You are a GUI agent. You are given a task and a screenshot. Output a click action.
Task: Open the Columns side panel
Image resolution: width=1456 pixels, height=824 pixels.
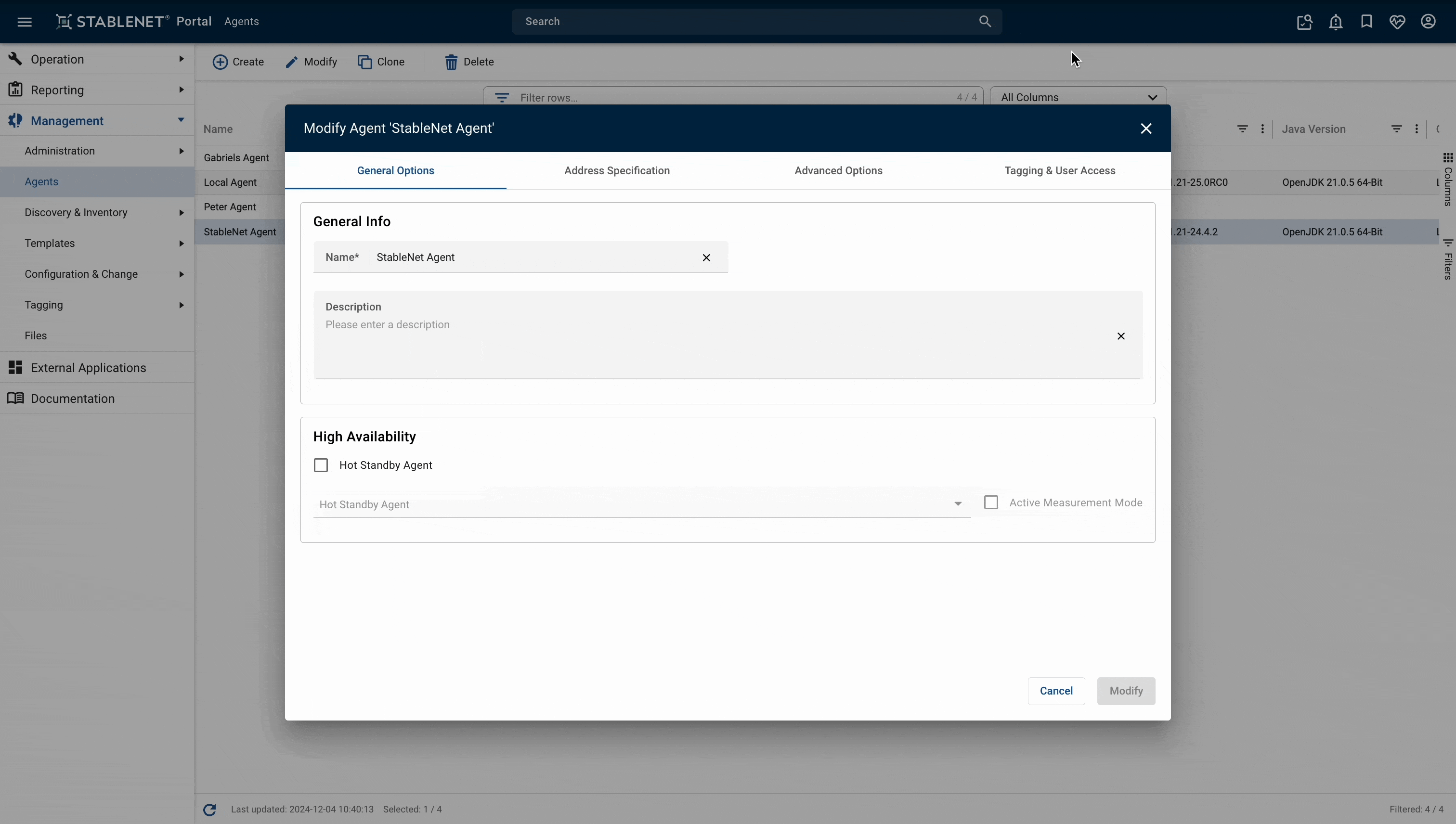[x=1448, y=180]
